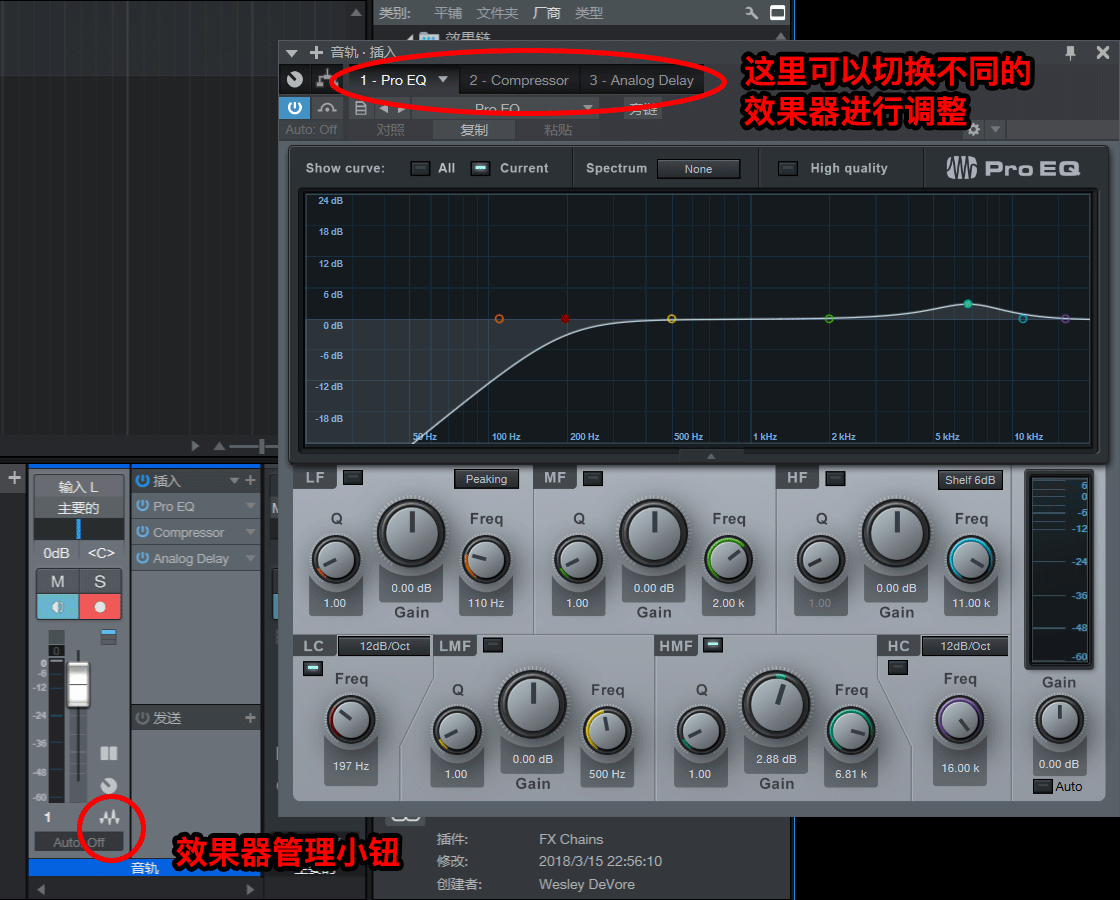Viewport: 1120px width, 900px height.
Task: Expand the plugin window title menu arrow
Action: tap(291, 53)
